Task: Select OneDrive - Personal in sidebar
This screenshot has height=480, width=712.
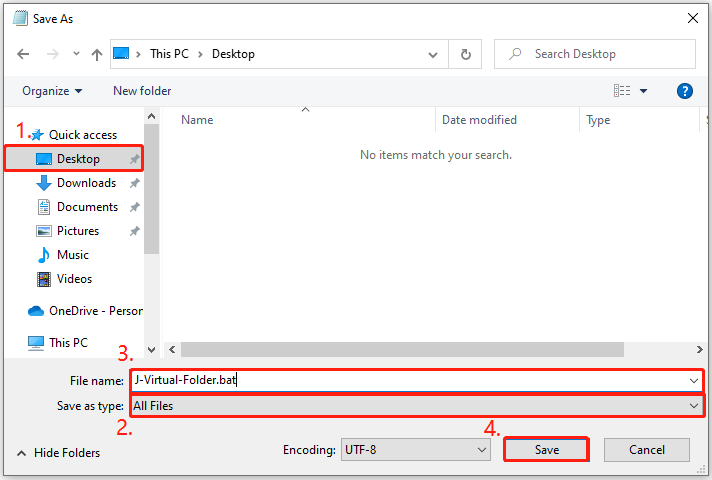Action: tap(85, 311)
